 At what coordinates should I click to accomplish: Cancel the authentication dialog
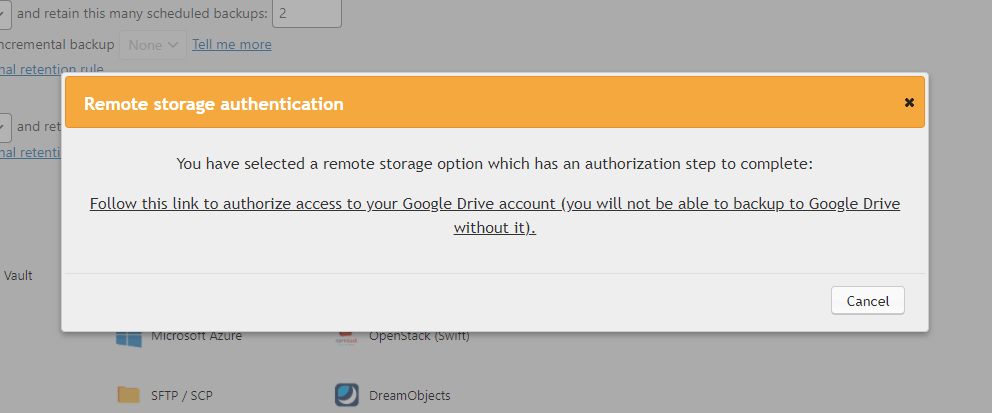pos(867,301)
